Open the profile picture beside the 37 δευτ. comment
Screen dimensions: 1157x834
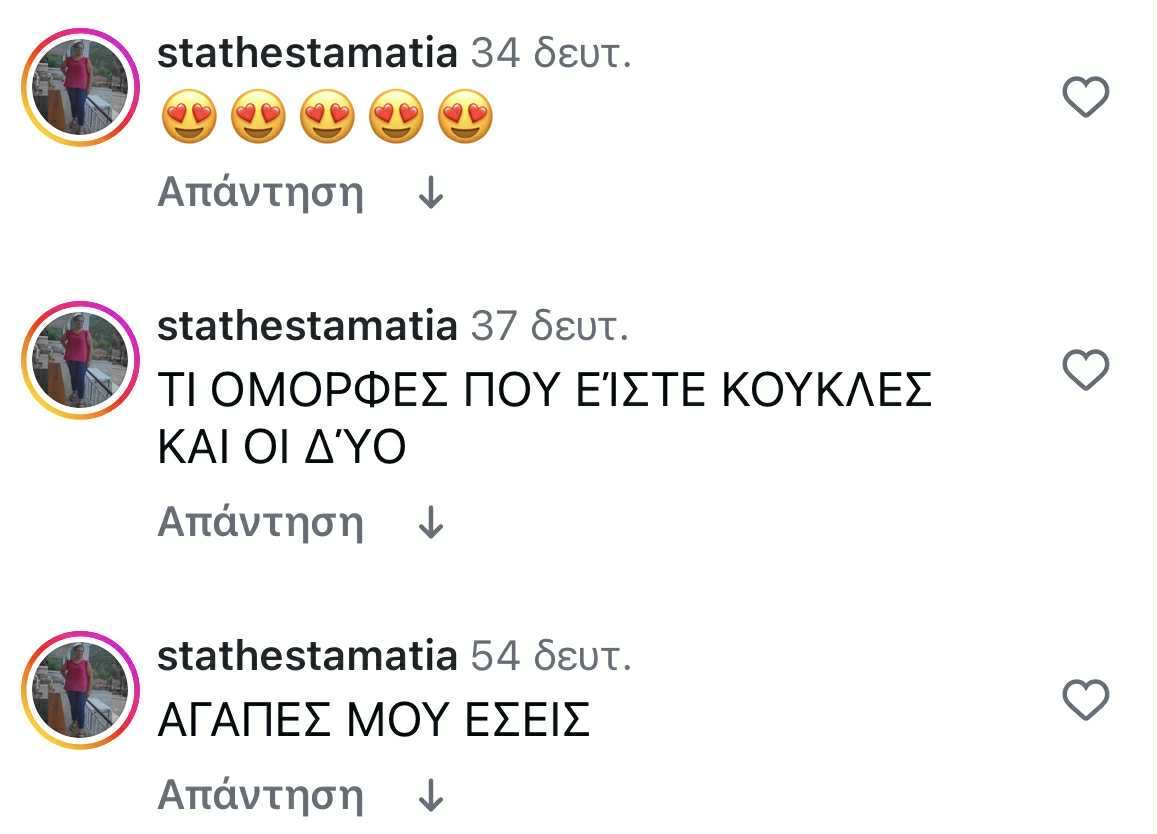(79, 360)
